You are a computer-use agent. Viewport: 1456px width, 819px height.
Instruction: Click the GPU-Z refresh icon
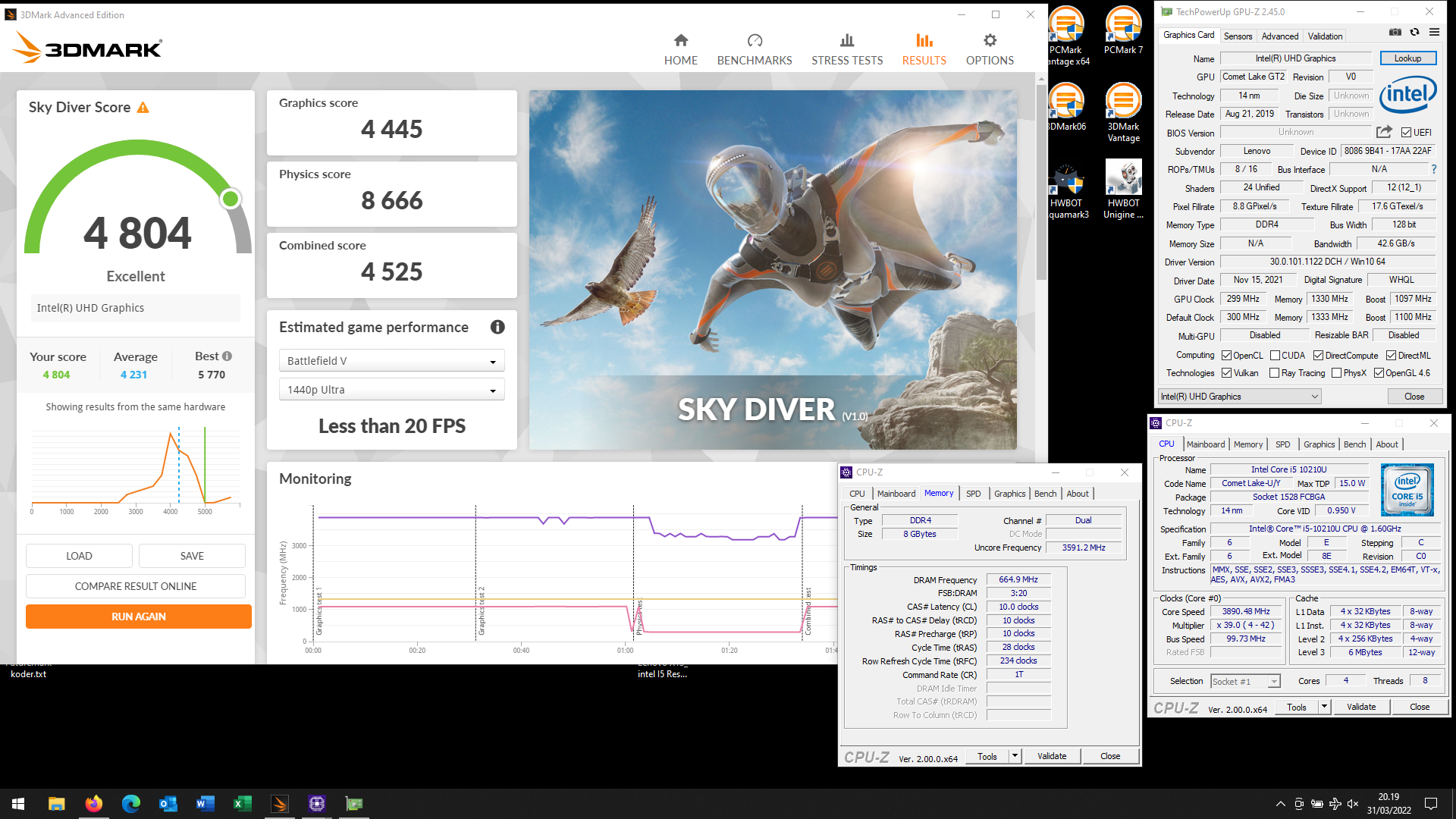(1414, 33)
